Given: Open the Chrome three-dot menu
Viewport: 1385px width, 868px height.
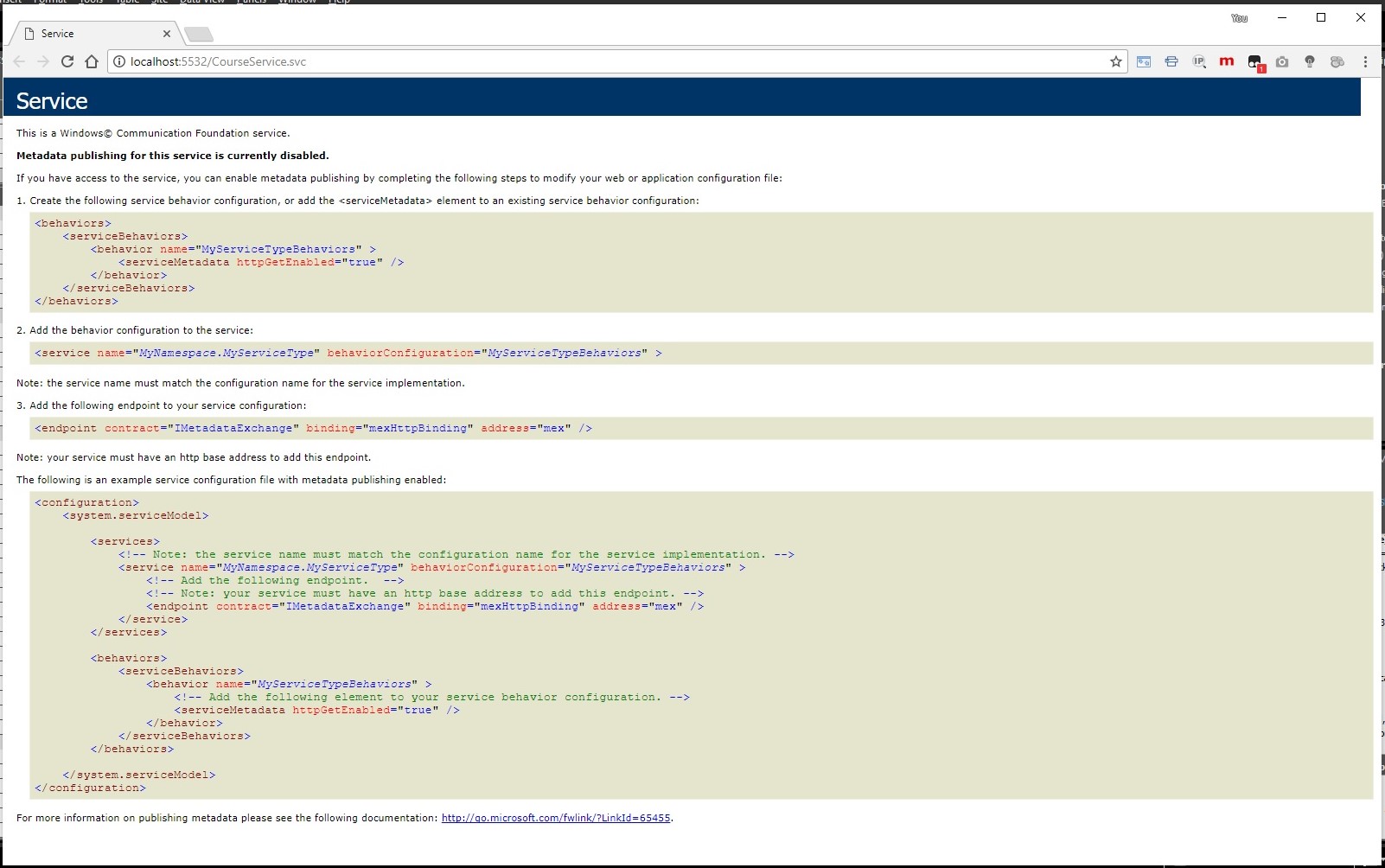Looking at the screenshot, I should [x=1365, y=61].
